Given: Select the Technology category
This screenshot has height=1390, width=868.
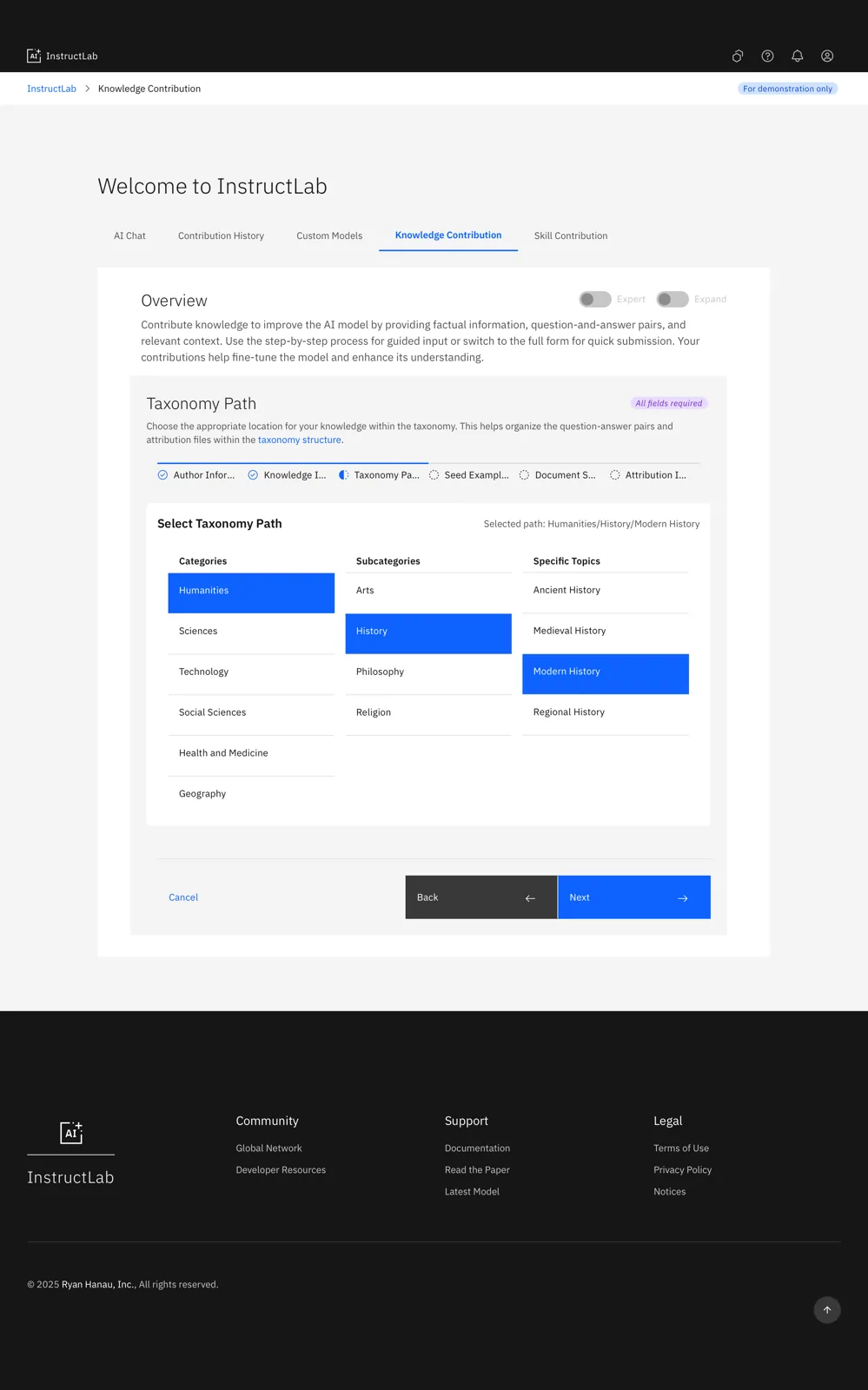Looking at the screenshot, I should click(x=251, y=674).
